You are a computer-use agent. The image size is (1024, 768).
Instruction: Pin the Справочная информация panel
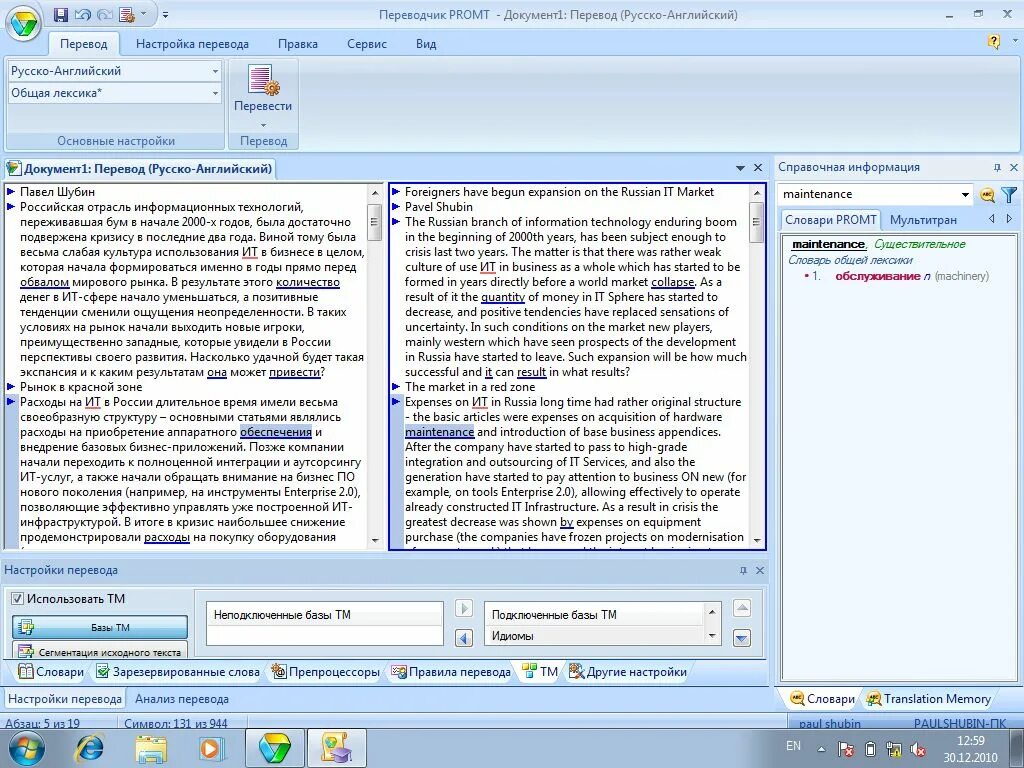tap(997, 167)
